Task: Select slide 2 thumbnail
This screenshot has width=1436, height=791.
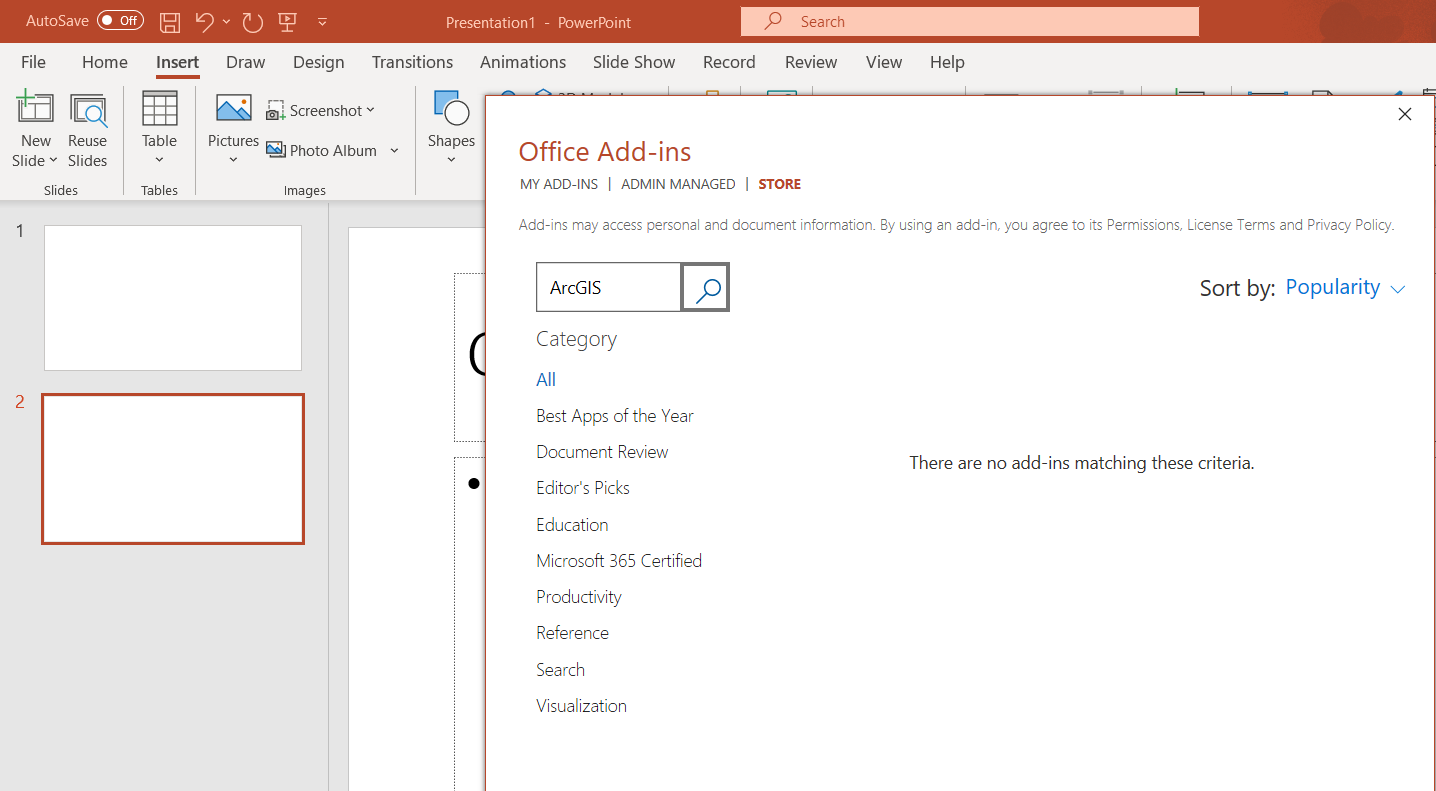Action: point(173,469)
